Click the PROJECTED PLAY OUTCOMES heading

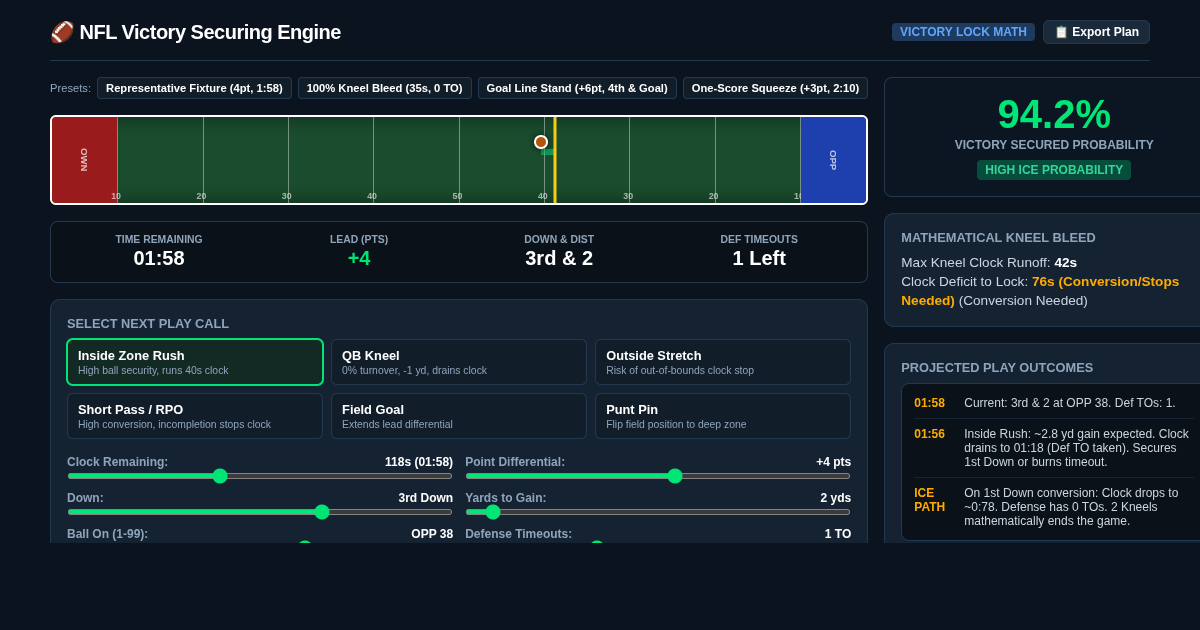[x=997, y=368]
